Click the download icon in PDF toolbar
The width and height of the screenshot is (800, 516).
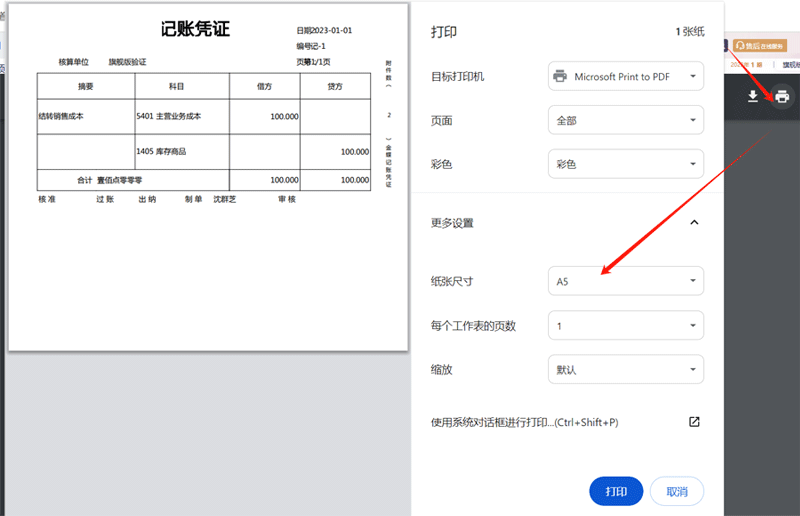753,96
